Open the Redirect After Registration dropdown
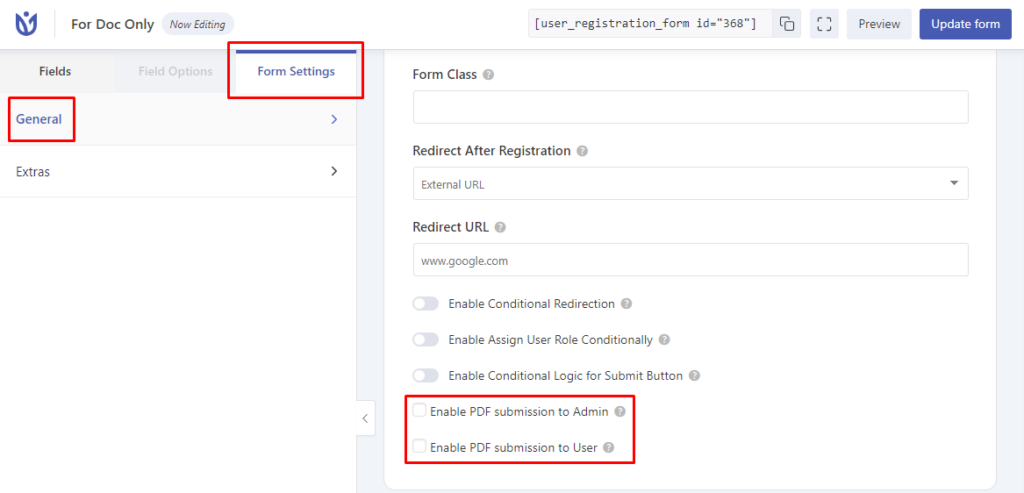Viewport: 1024px width, 493px height. 690,184
